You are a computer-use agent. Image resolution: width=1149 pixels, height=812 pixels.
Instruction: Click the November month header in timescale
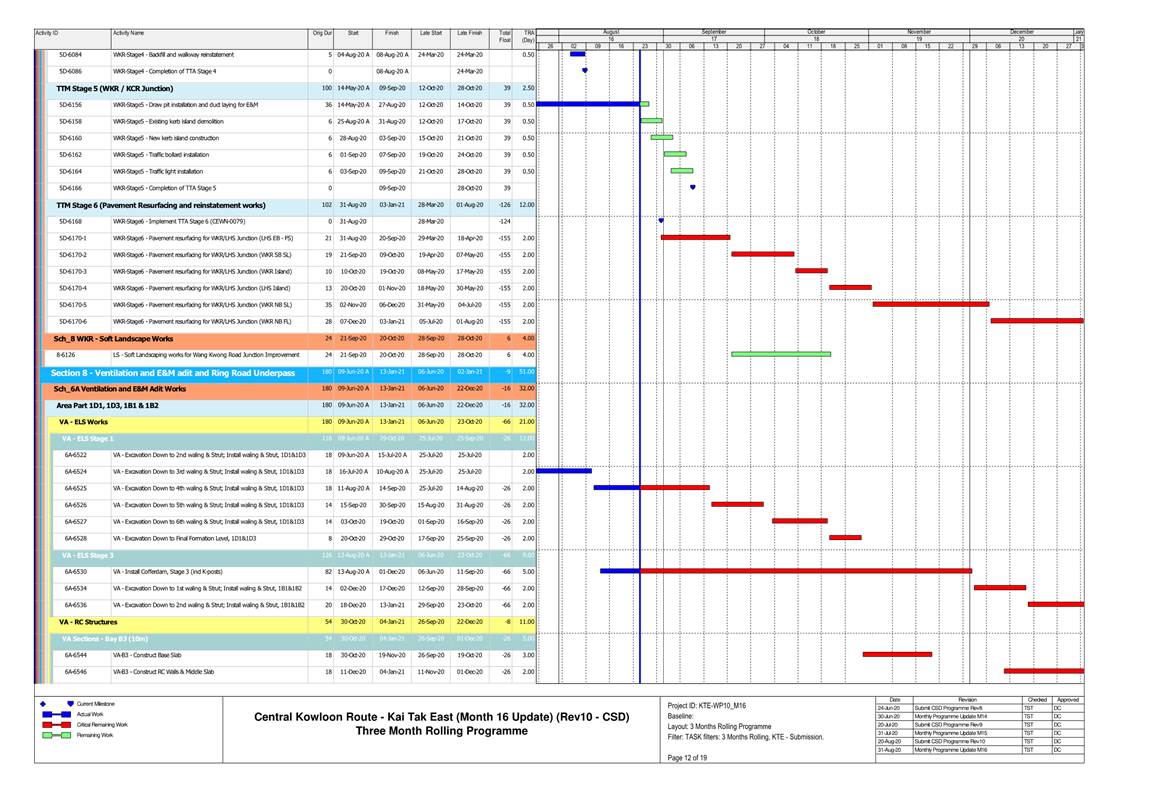918,32
